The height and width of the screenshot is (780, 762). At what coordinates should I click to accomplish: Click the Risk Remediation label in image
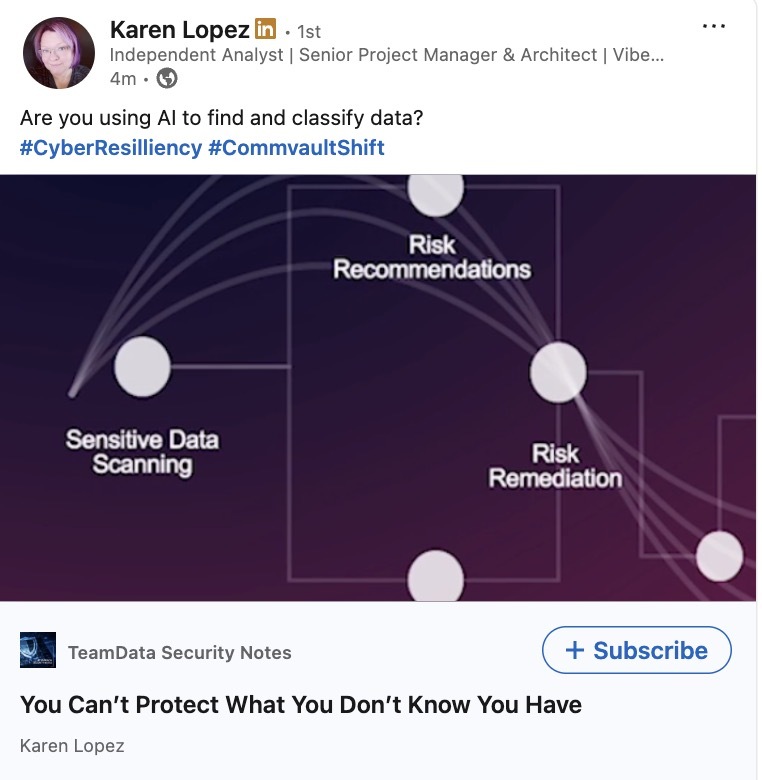click(x=555, y=466)
